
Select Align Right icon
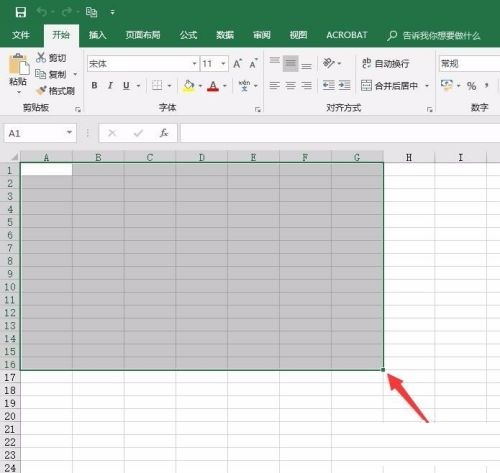(x=306, y=86)
